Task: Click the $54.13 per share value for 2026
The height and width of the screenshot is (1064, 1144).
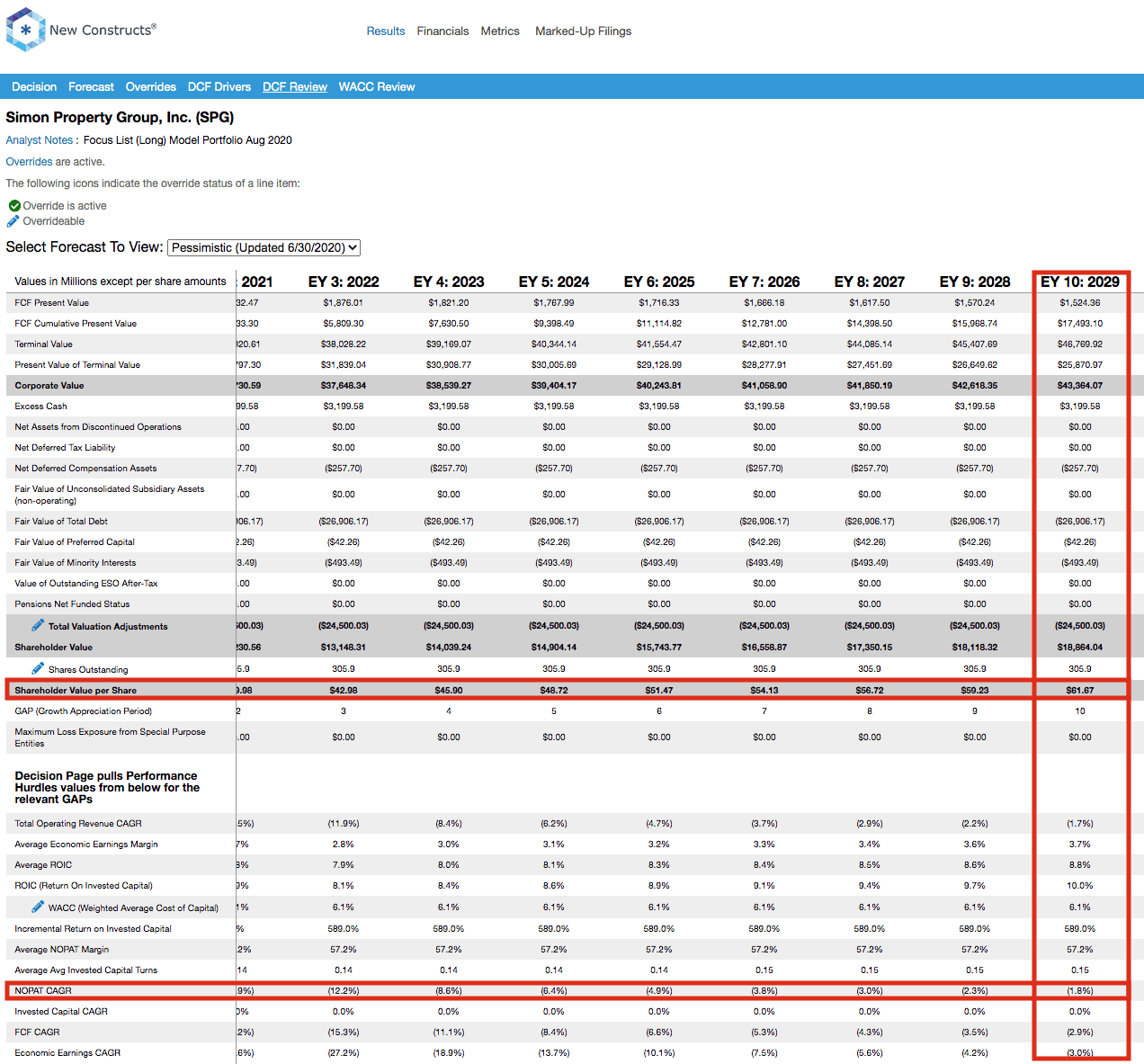Action: (764, 690)
